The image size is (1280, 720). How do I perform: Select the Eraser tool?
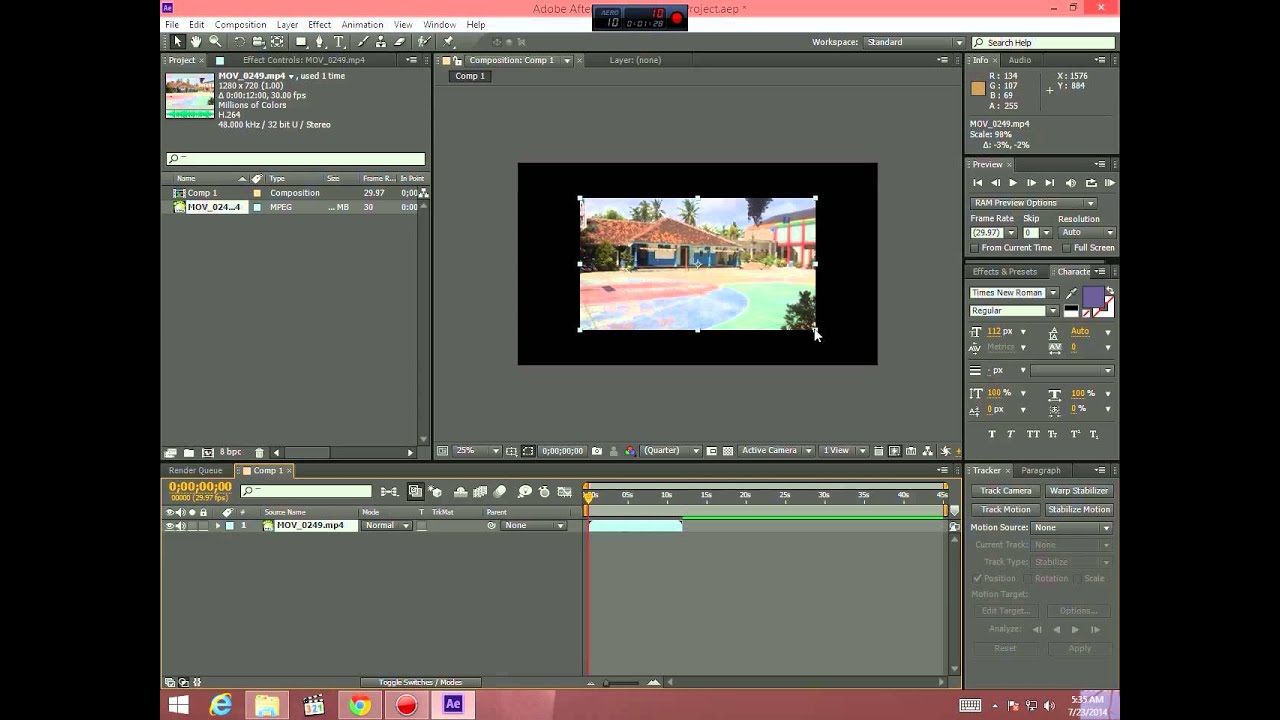coord(401,42)
